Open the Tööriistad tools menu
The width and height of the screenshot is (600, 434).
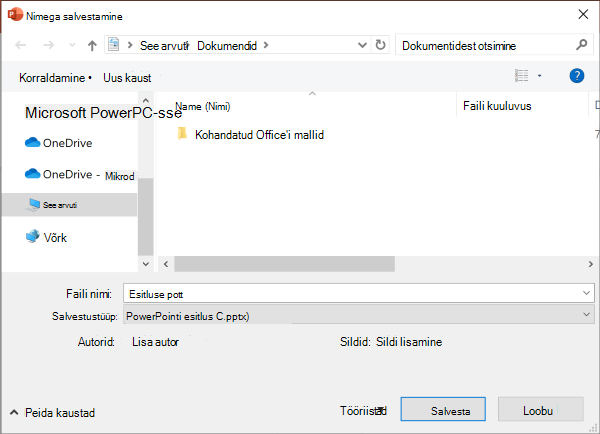[x=364, y=411]
